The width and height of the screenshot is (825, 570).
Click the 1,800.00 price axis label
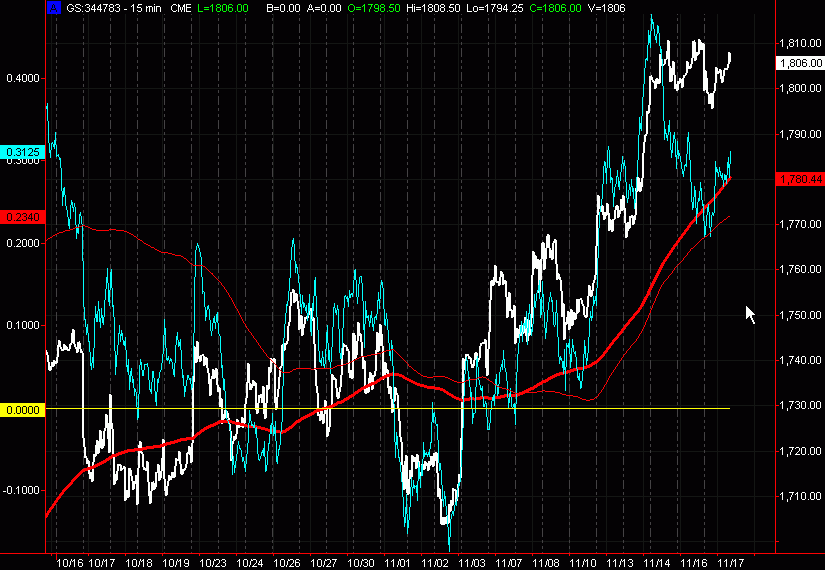(x=800, y=88)
